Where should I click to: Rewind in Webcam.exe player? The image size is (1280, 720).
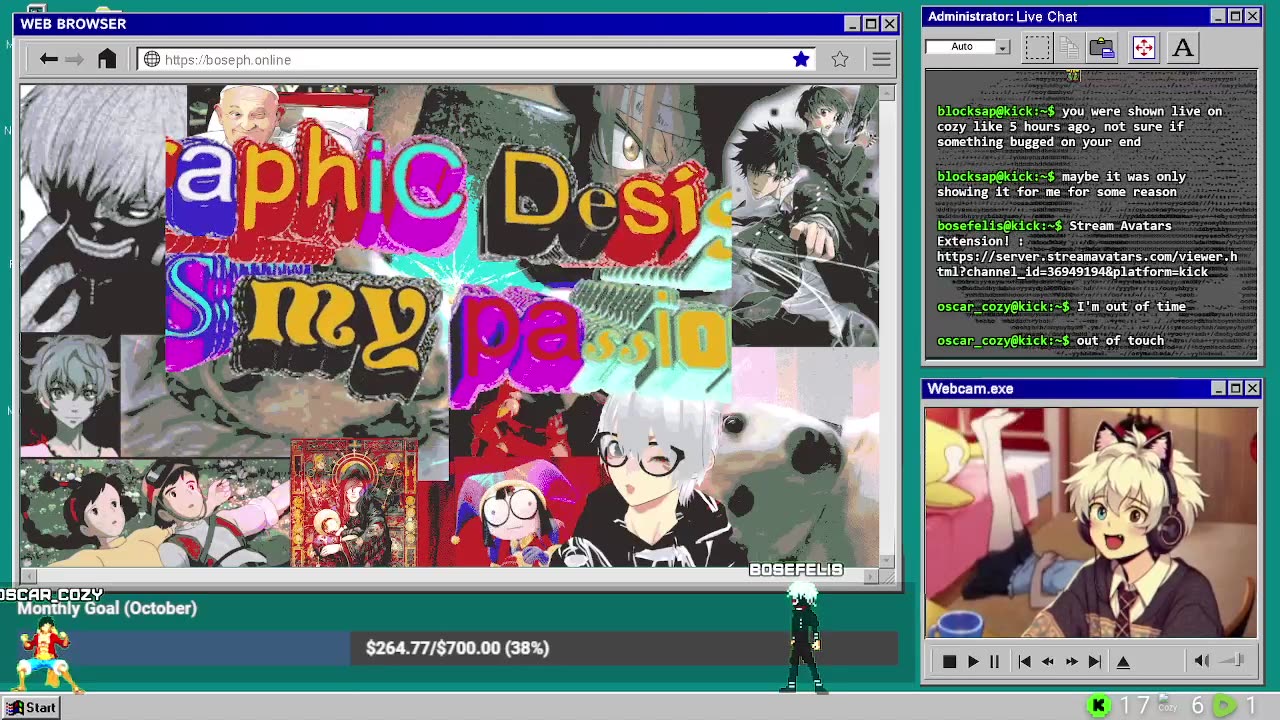click(x=1048, y=662)
